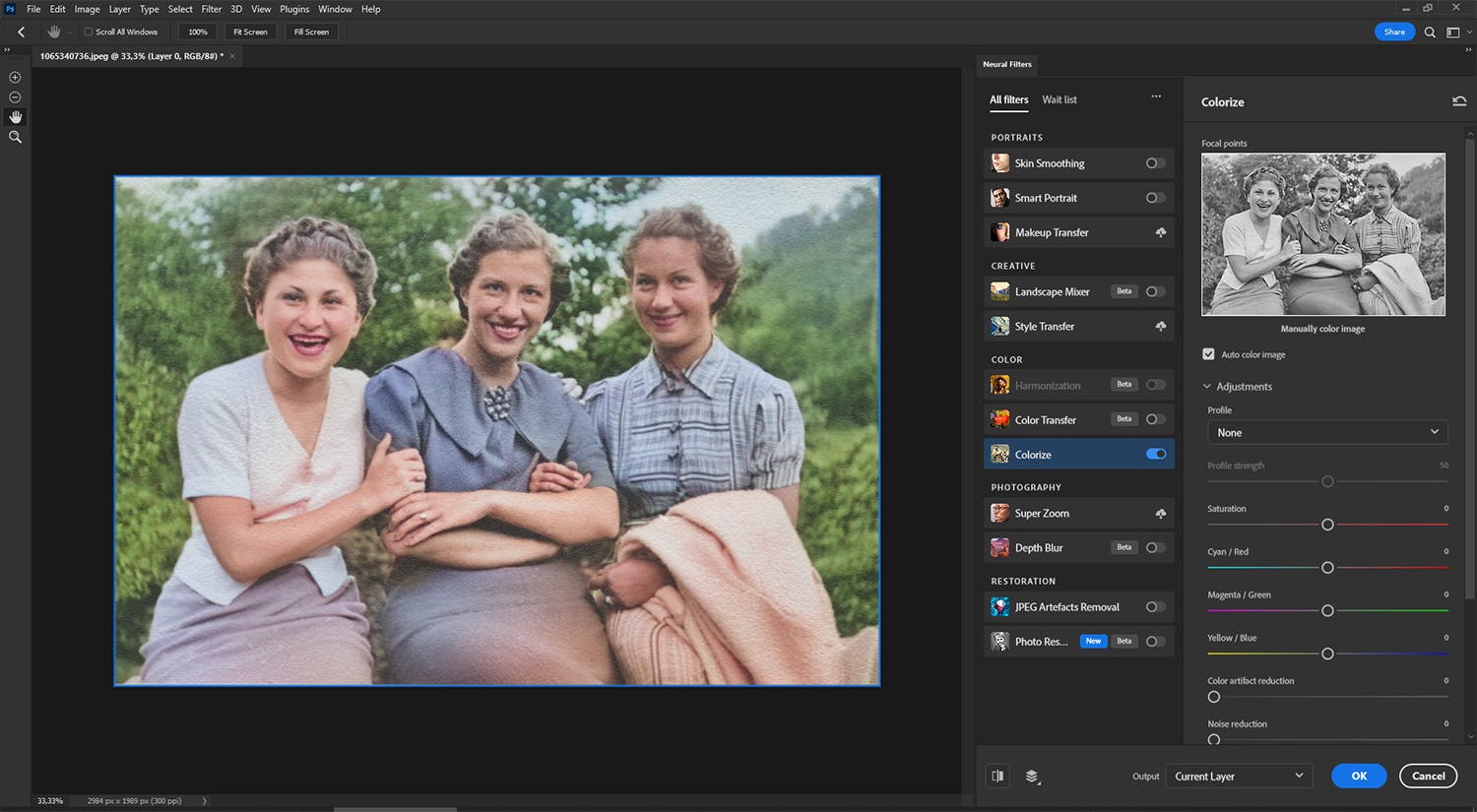
Task: Click the reset Colorize parameters icon
Action: click(1458, 101)
